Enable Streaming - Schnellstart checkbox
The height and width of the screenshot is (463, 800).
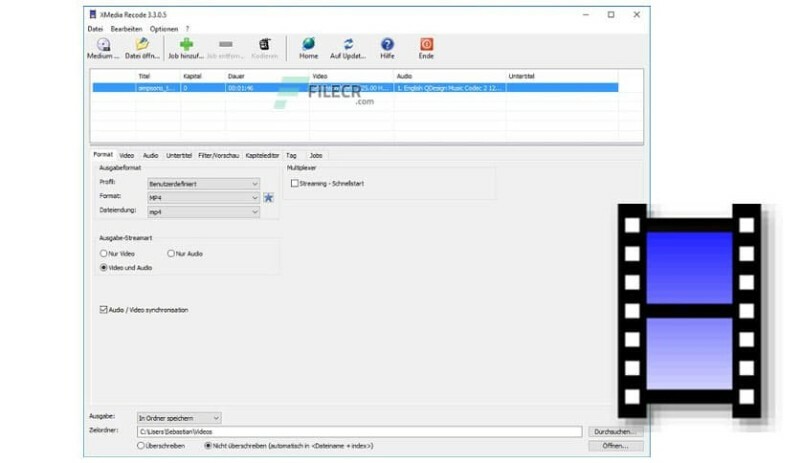294,184
